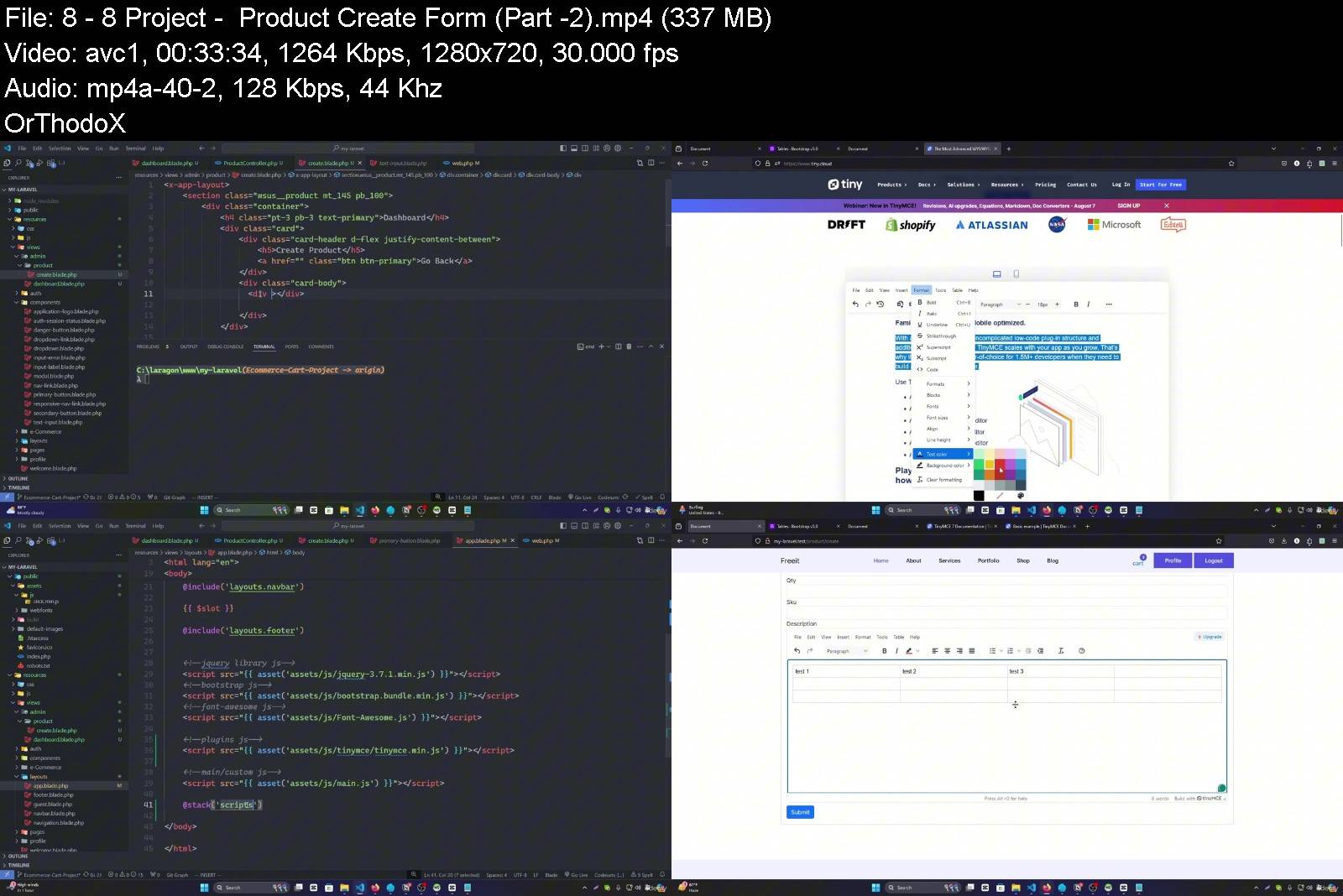Split terminal icon in top VS Code panel
The height and width of the screenshot is (896, 1343).
(x=619, y=346)
